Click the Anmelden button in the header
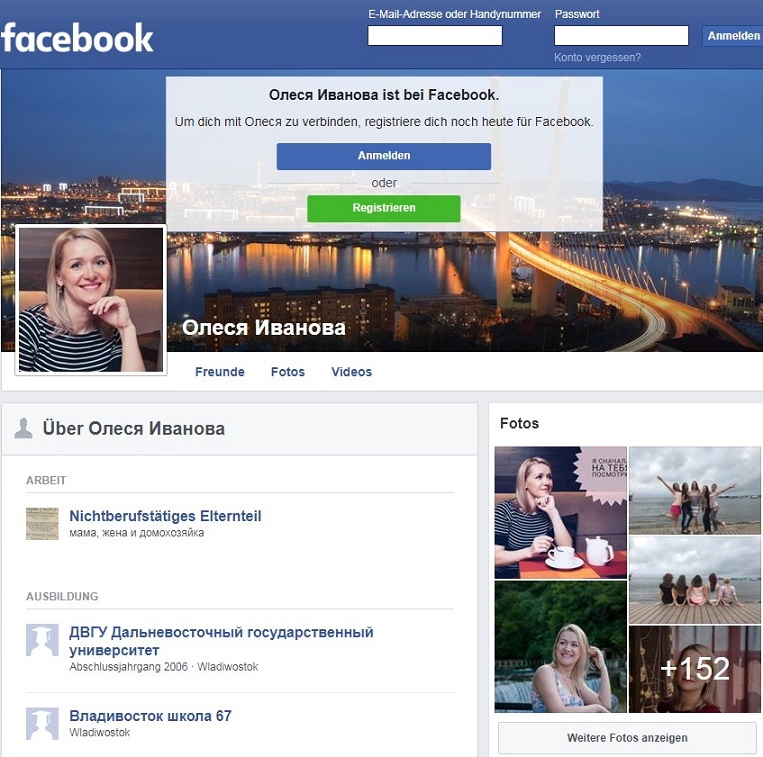Viewport: 763px width, 757px height. pyautogui.click(x=733, y=36)
